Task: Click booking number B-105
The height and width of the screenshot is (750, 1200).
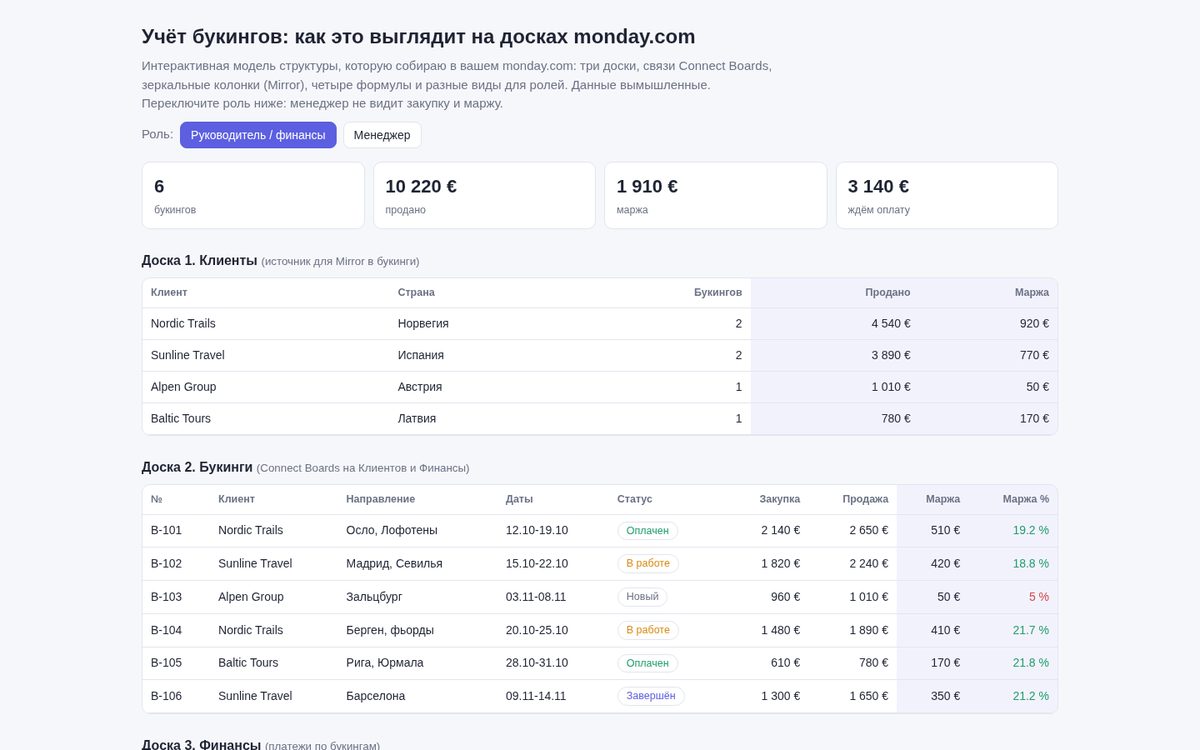Action: coord(166,663)
